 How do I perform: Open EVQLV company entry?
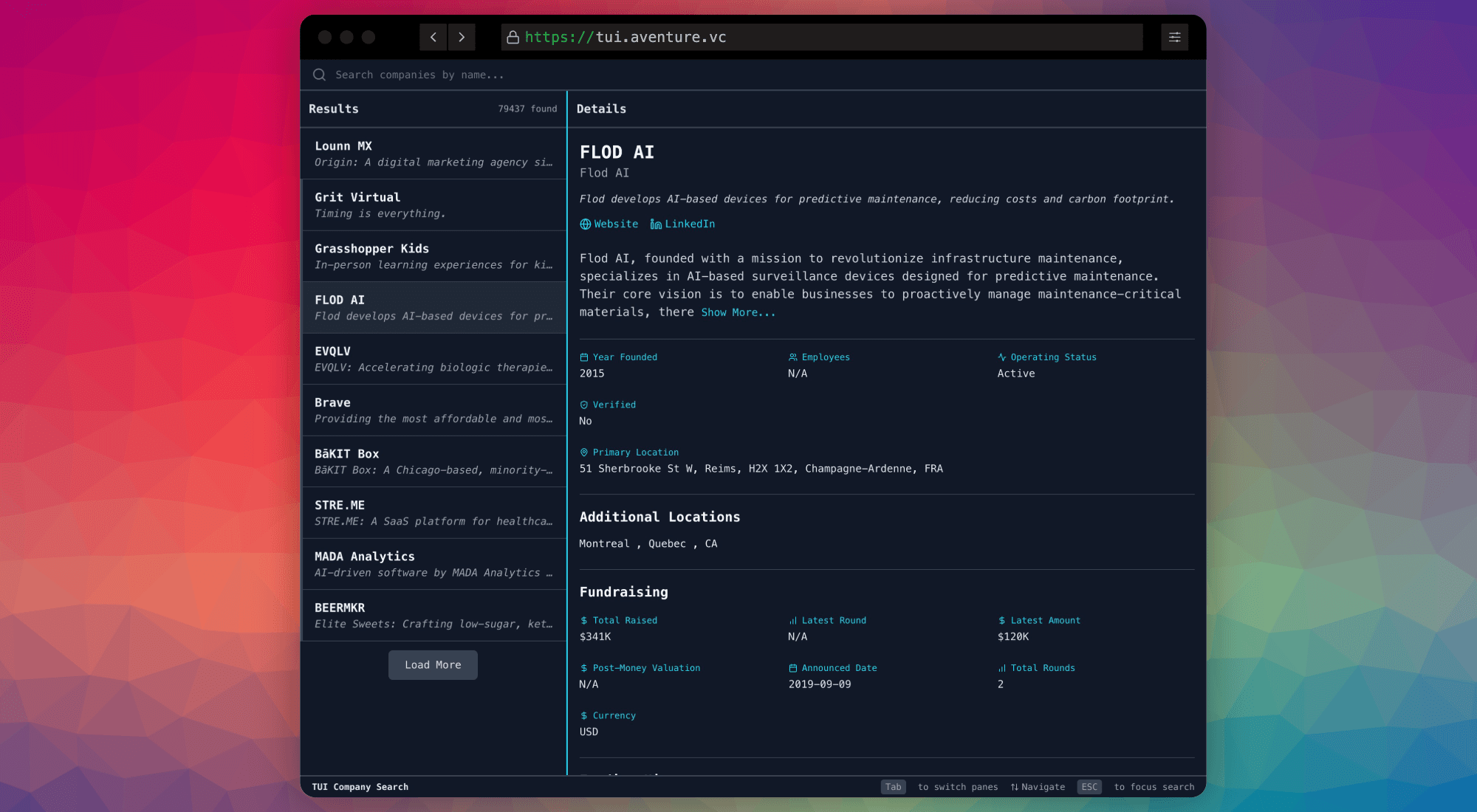433,359
